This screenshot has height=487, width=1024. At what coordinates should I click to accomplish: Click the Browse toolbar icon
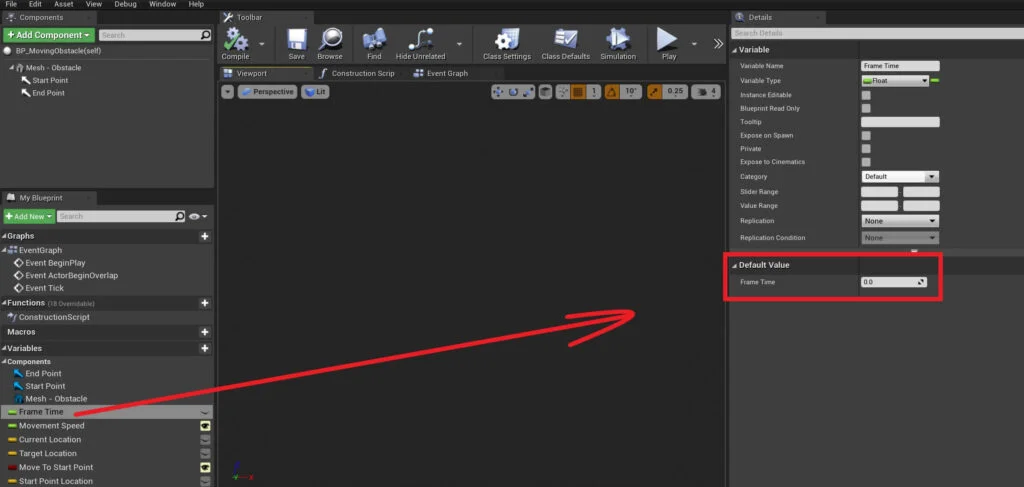coord(330,42)
